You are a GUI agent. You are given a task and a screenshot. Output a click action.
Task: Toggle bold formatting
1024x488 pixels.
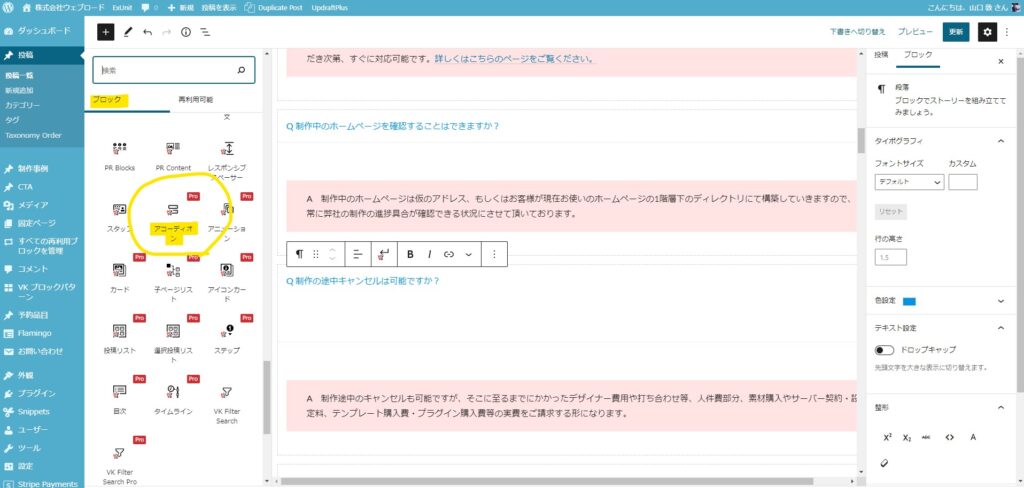[x=410, y=254]
